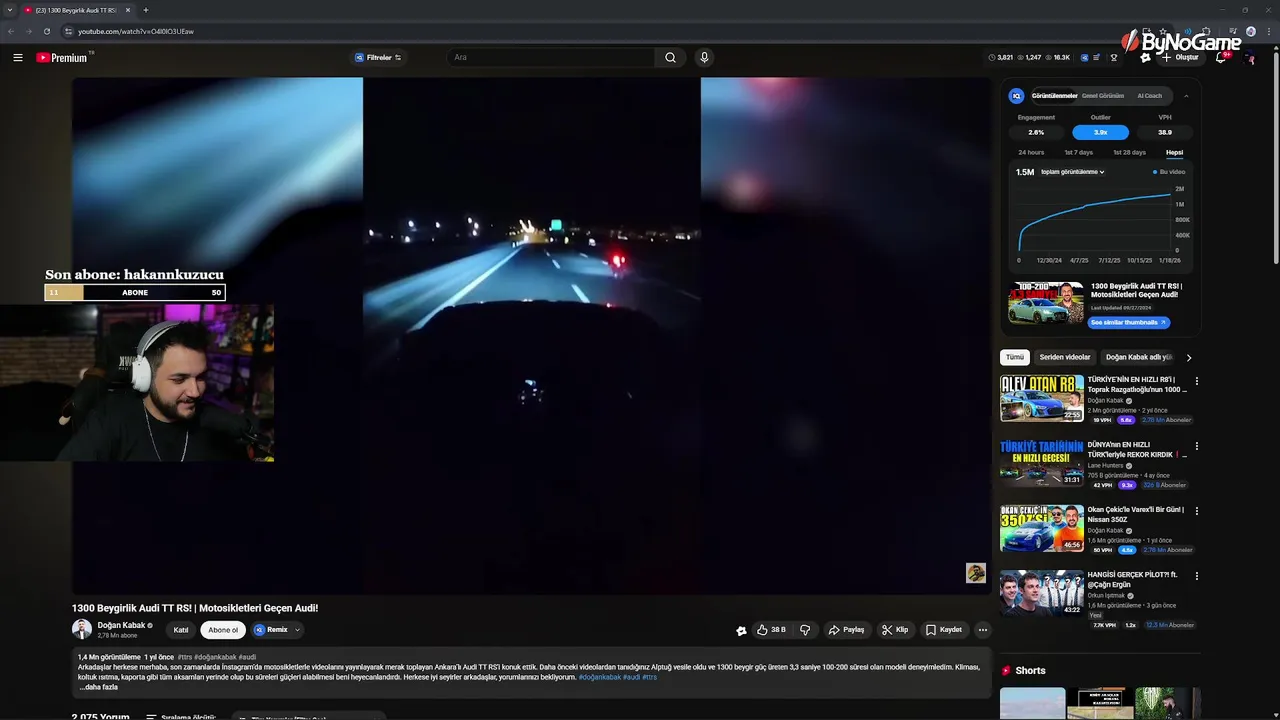Open the HANGİSİ GERÇEK PİLOT thumbnail
This screenshot has width=1280, height=720.
pyautogui.click(x=1042, y=593)
